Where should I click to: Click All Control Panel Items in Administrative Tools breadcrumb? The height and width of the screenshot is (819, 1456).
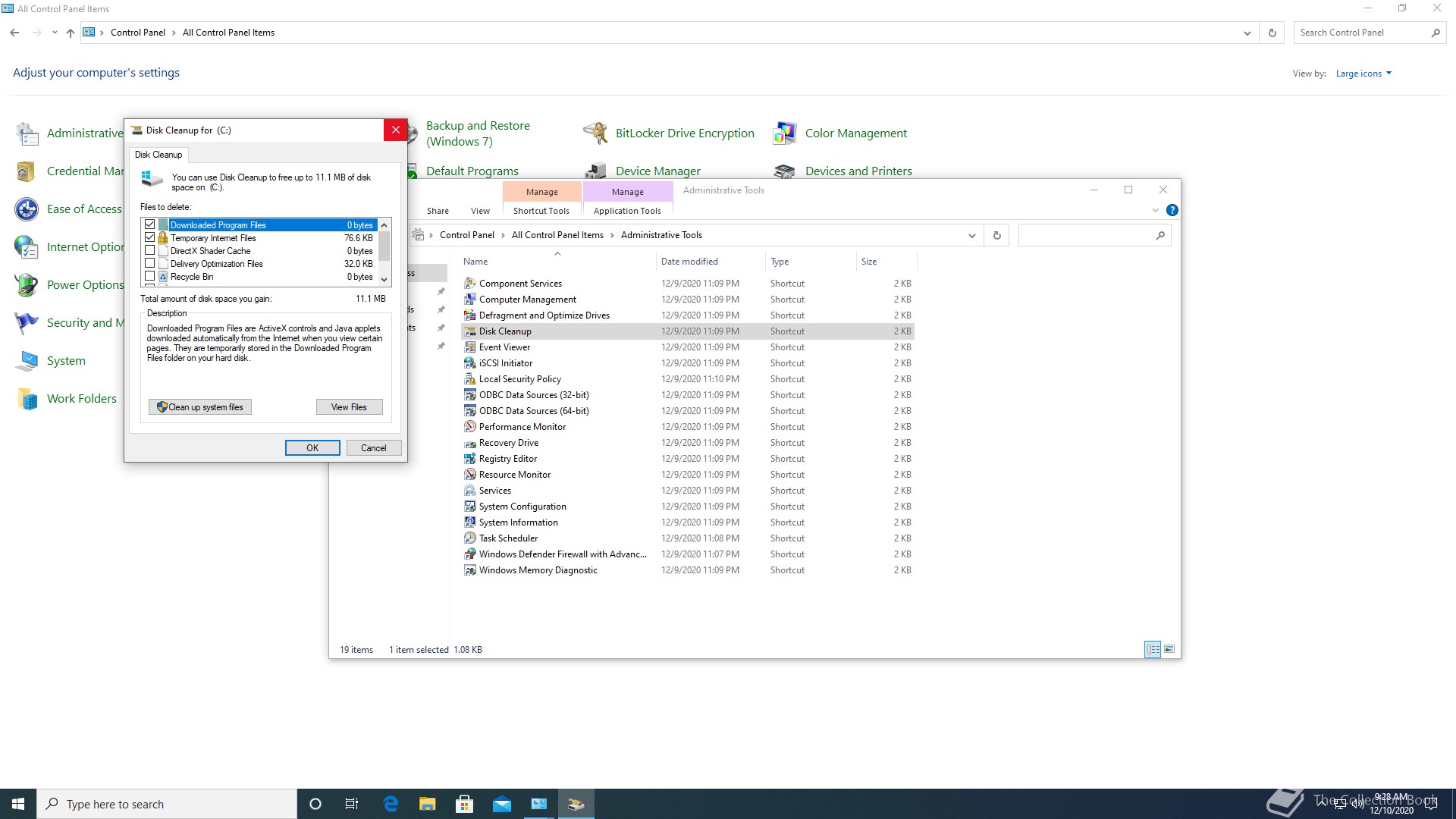point(557,235)
